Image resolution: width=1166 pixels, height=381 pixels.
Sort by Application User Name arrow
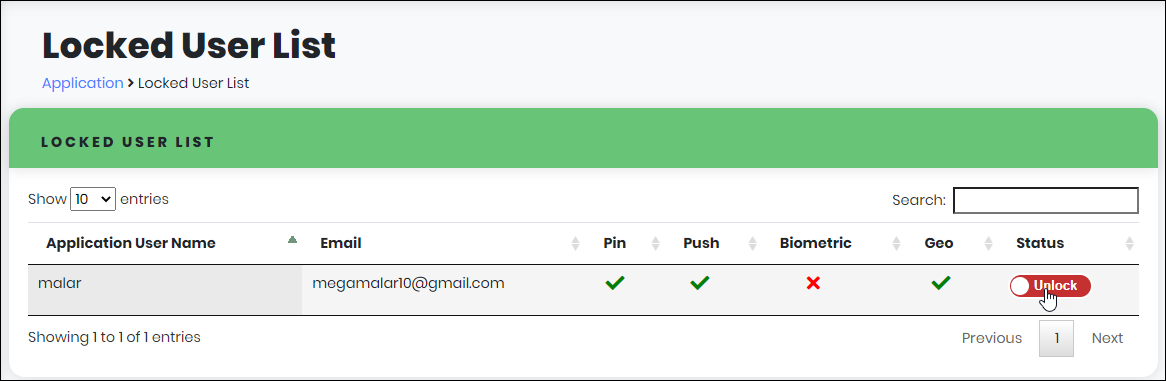(292, 240)
